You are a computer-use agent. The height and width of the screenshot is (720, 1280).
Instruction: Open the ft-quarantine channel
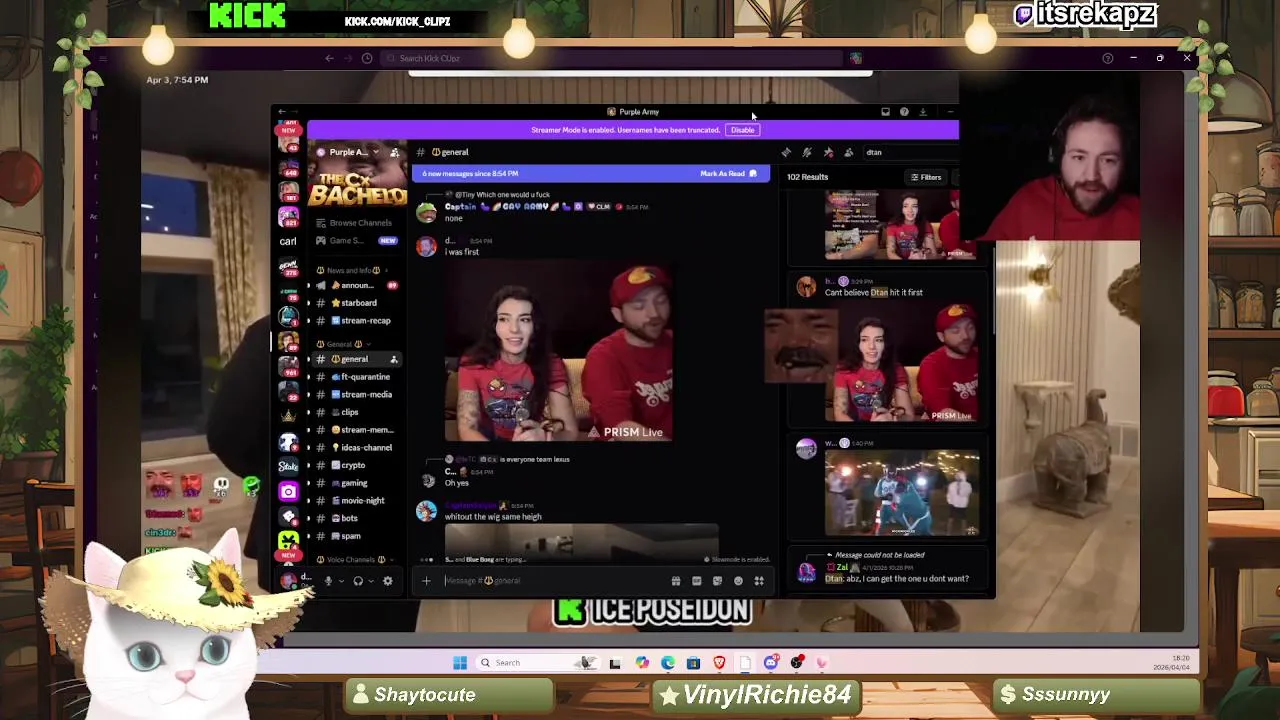[355, 377]
